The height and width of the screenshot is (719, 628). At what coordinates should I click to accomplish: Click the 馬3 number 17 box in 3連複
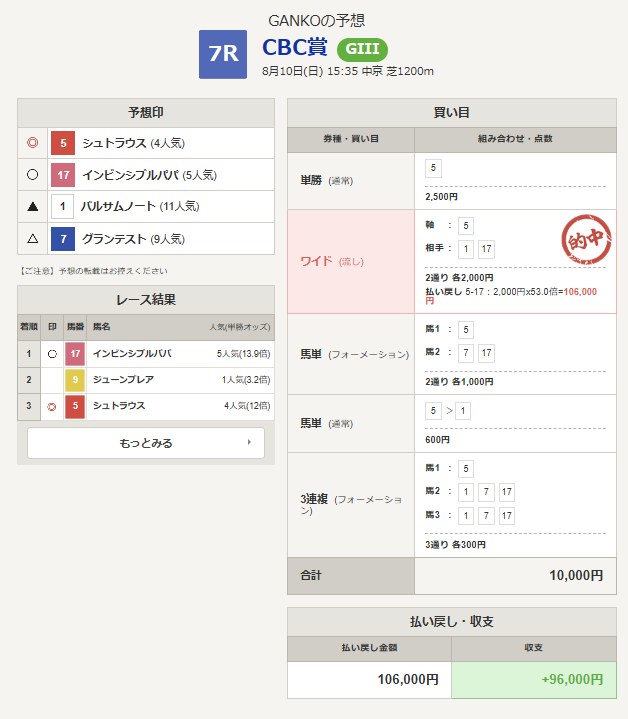pyautogui.click(x=507, y=516)
